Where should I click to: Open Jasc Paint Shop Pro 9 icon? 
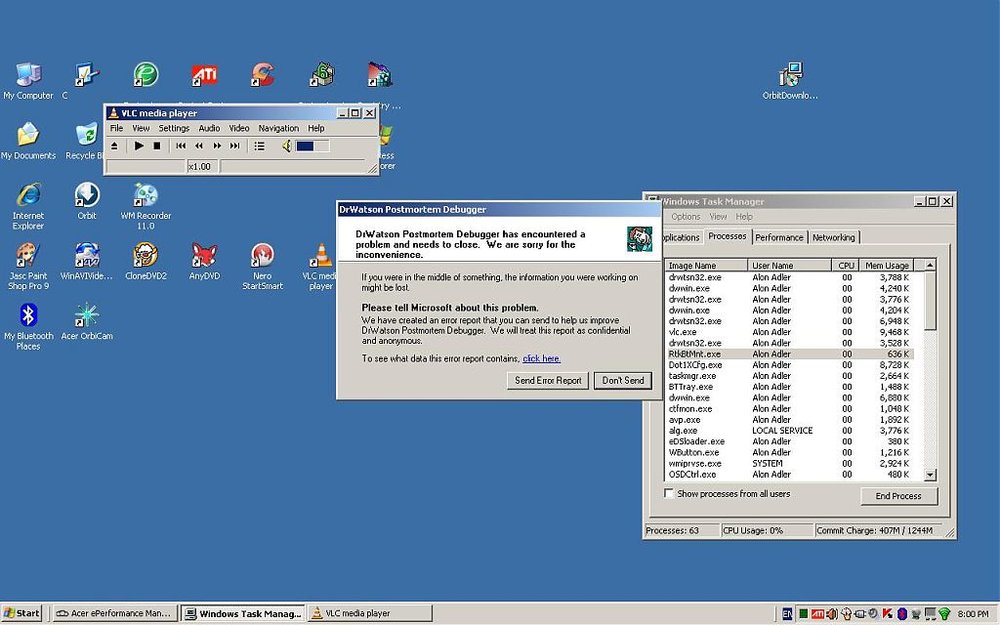28,266
